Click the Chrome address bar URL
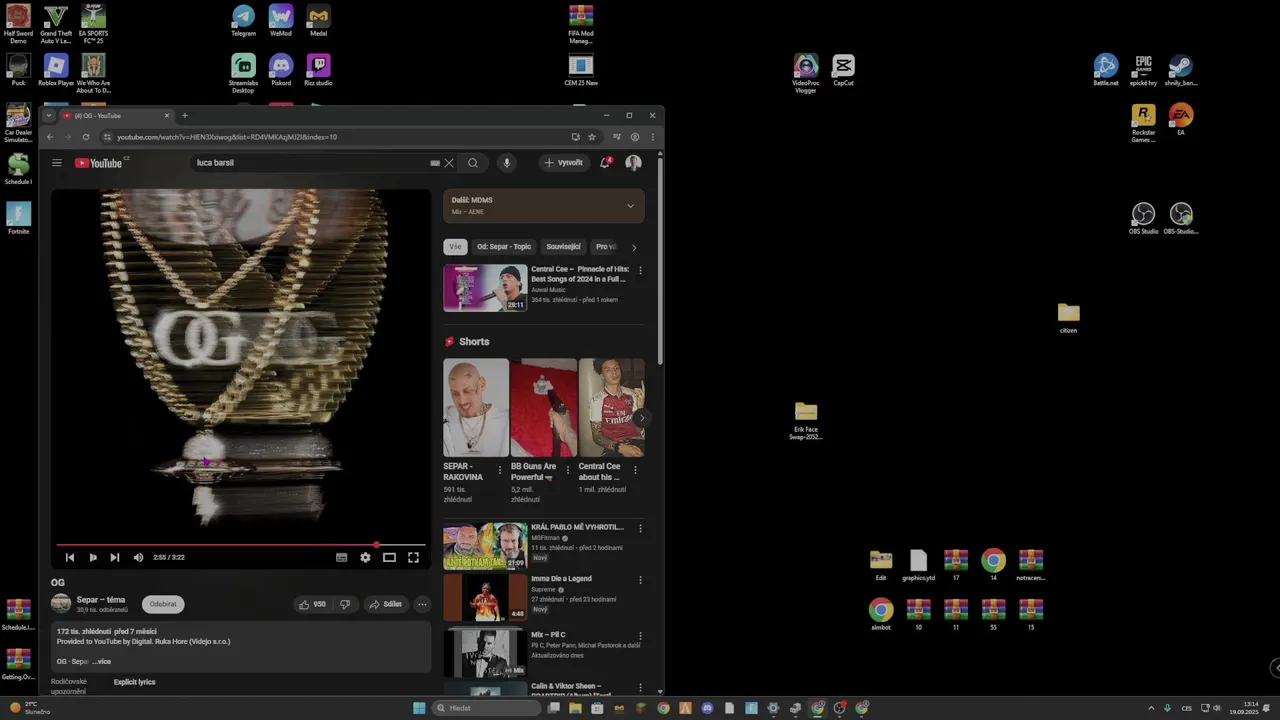Viewport: 1280px width, 720px height. click(x=227, y=137)
